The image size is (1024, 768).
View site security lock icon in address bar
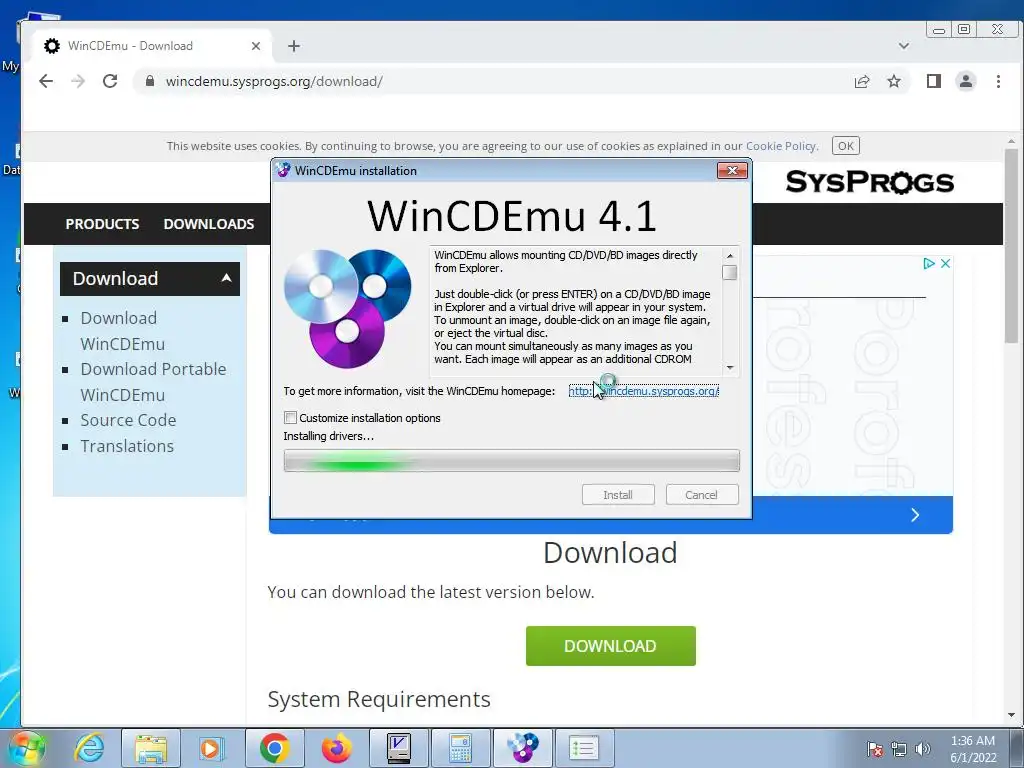click(x=150, y=81)
